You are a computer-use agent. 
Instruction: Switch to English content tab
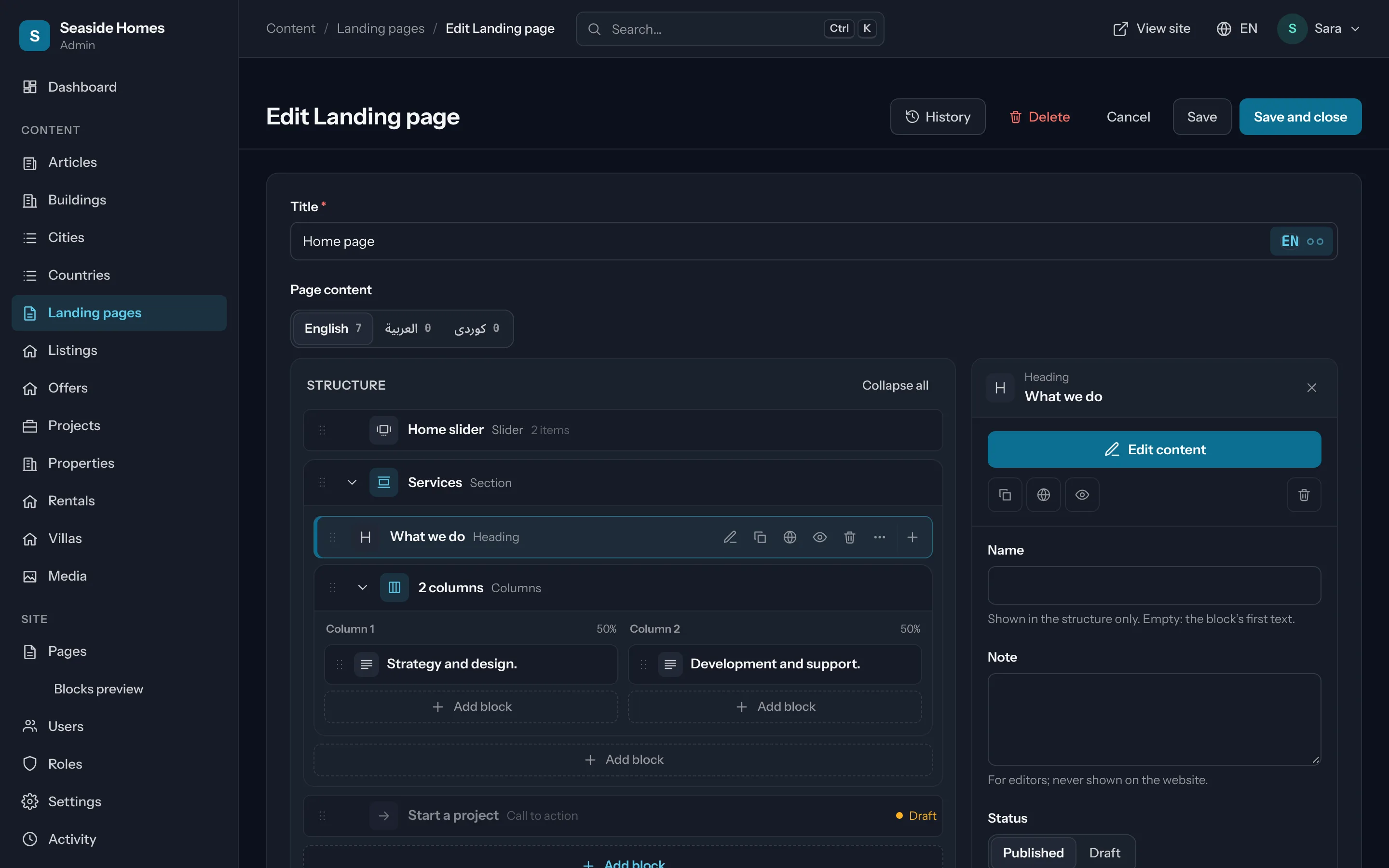click(x=333, y=328)
